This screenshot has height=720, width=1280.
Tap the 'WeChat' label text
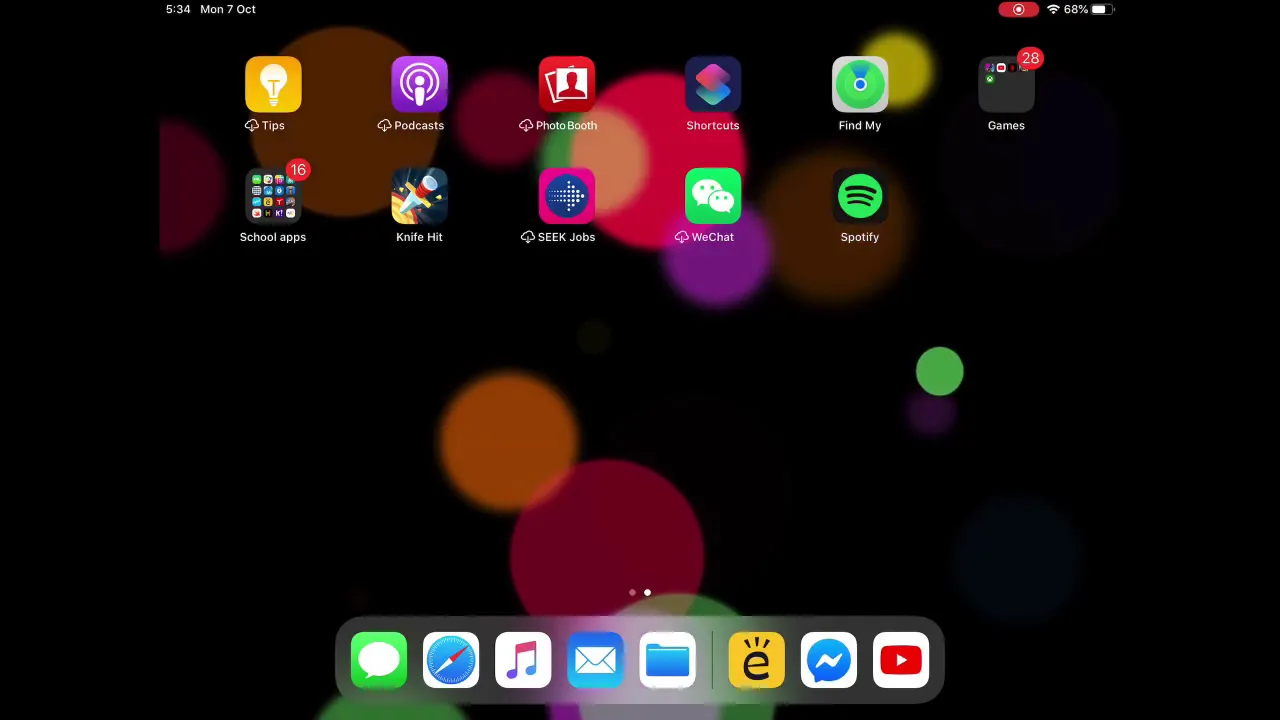pos(713,237)
